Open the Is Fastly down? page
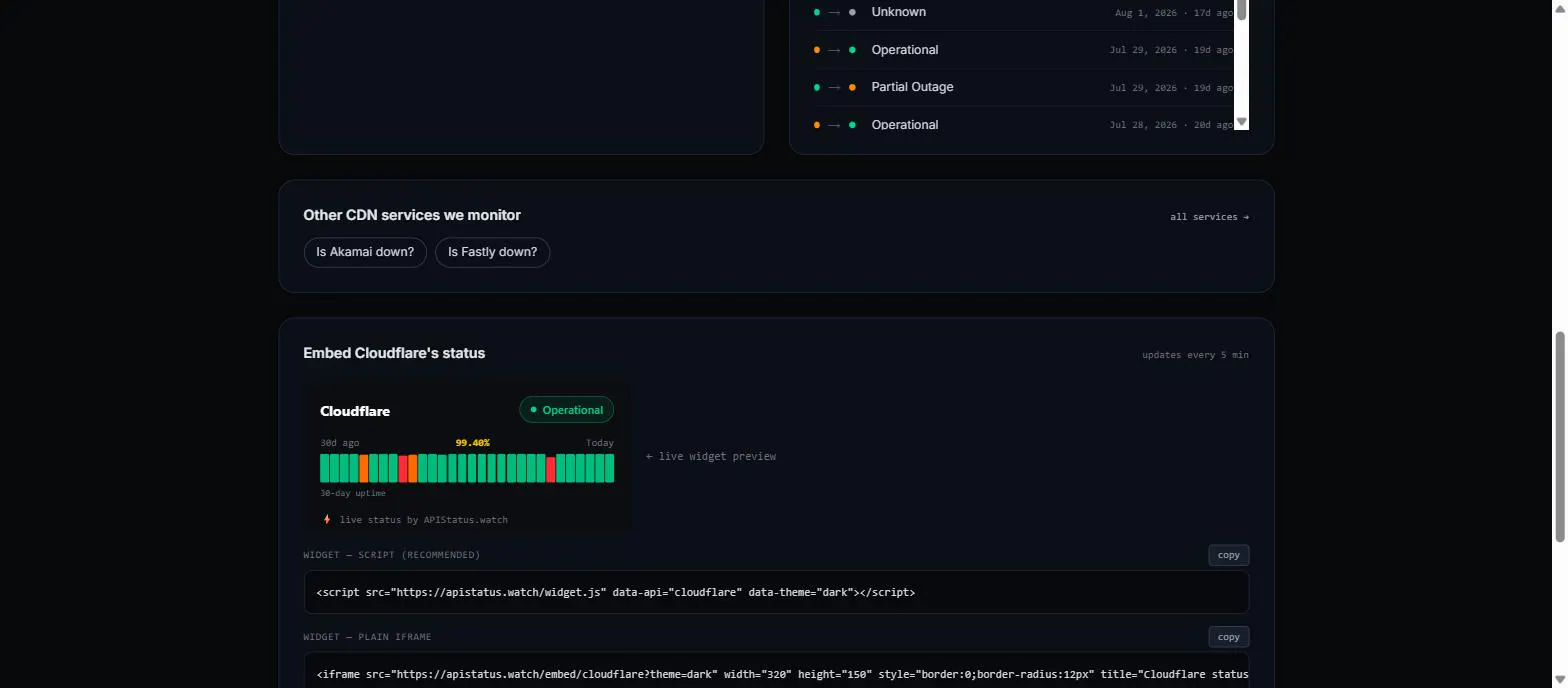Viewport: 1568px width, 688px height. pos(492,252)
